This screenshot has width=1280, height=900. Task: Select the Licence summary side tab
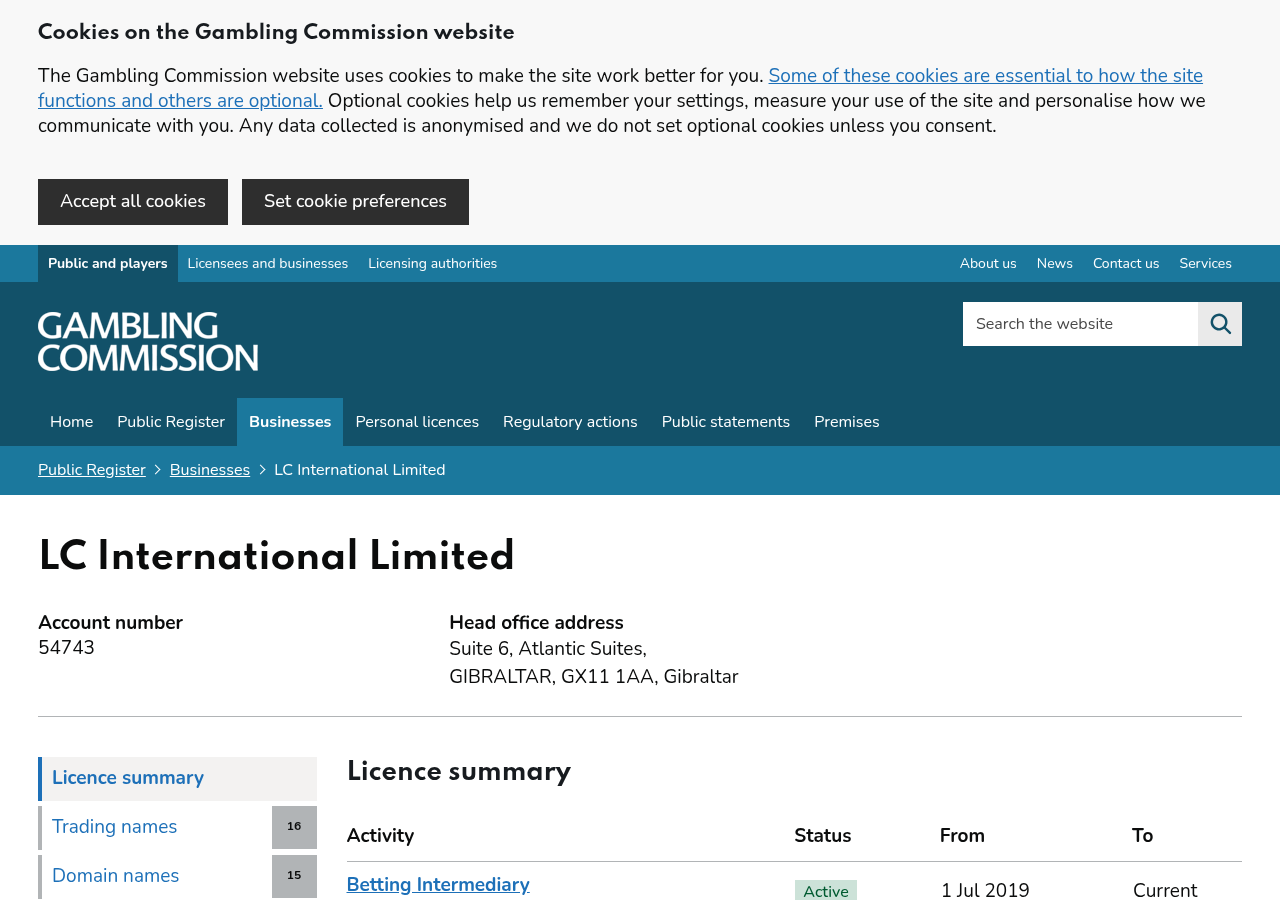click(x=178, y=779)
